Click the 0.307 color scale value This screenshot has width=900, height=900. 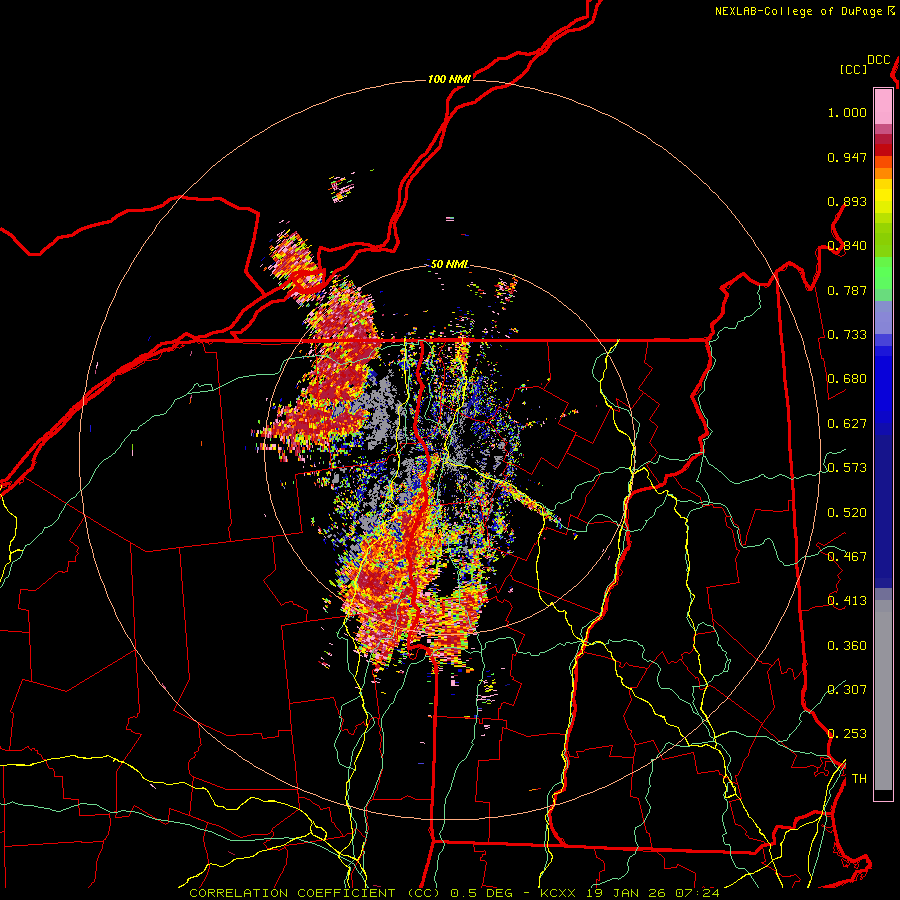[x=847, y=690]
